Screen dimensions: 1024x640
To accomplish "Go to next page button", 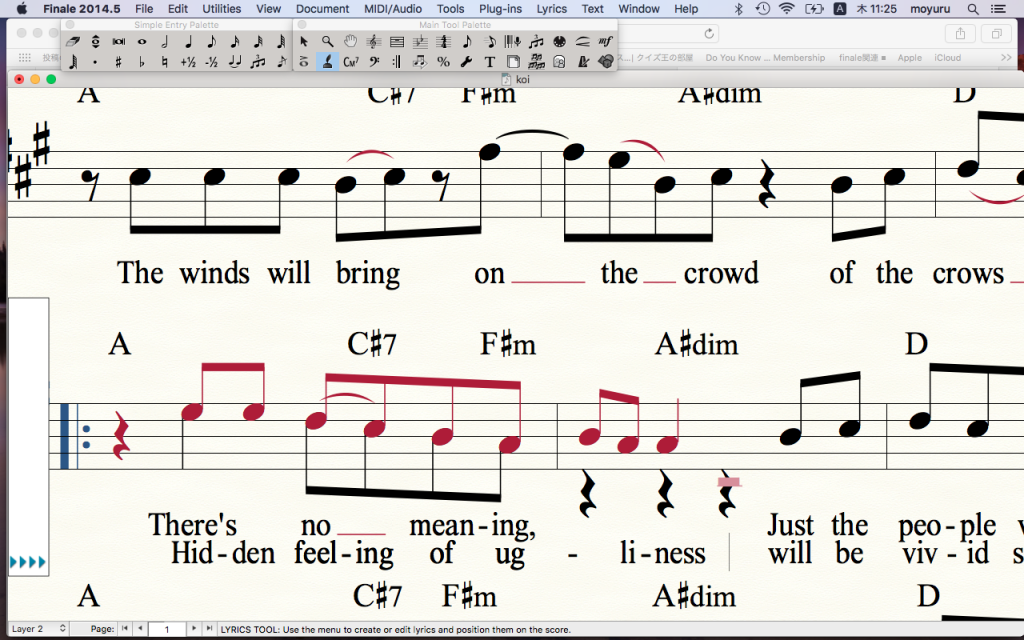I will [194, 628].
